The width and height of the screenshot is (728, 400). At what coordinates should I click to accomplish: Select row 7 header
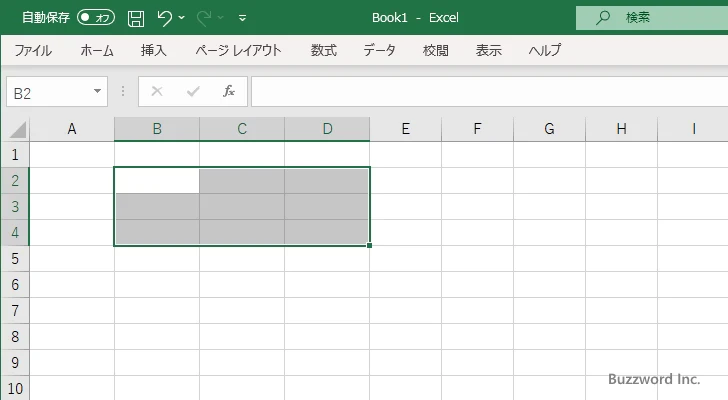pos(15,310)
